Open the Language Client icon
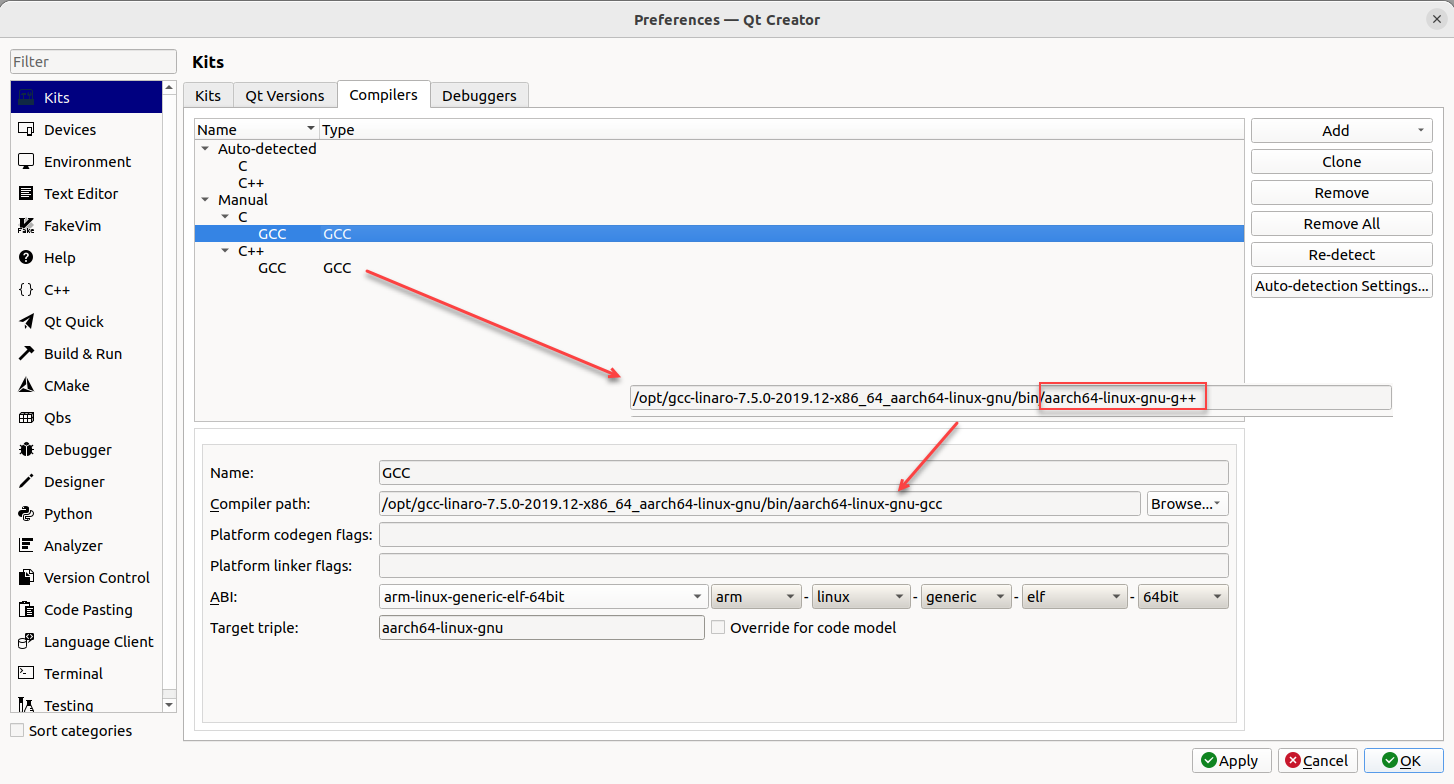This screenshot has height=784, width=1454. pyautogui.click(x=26, y=642)
